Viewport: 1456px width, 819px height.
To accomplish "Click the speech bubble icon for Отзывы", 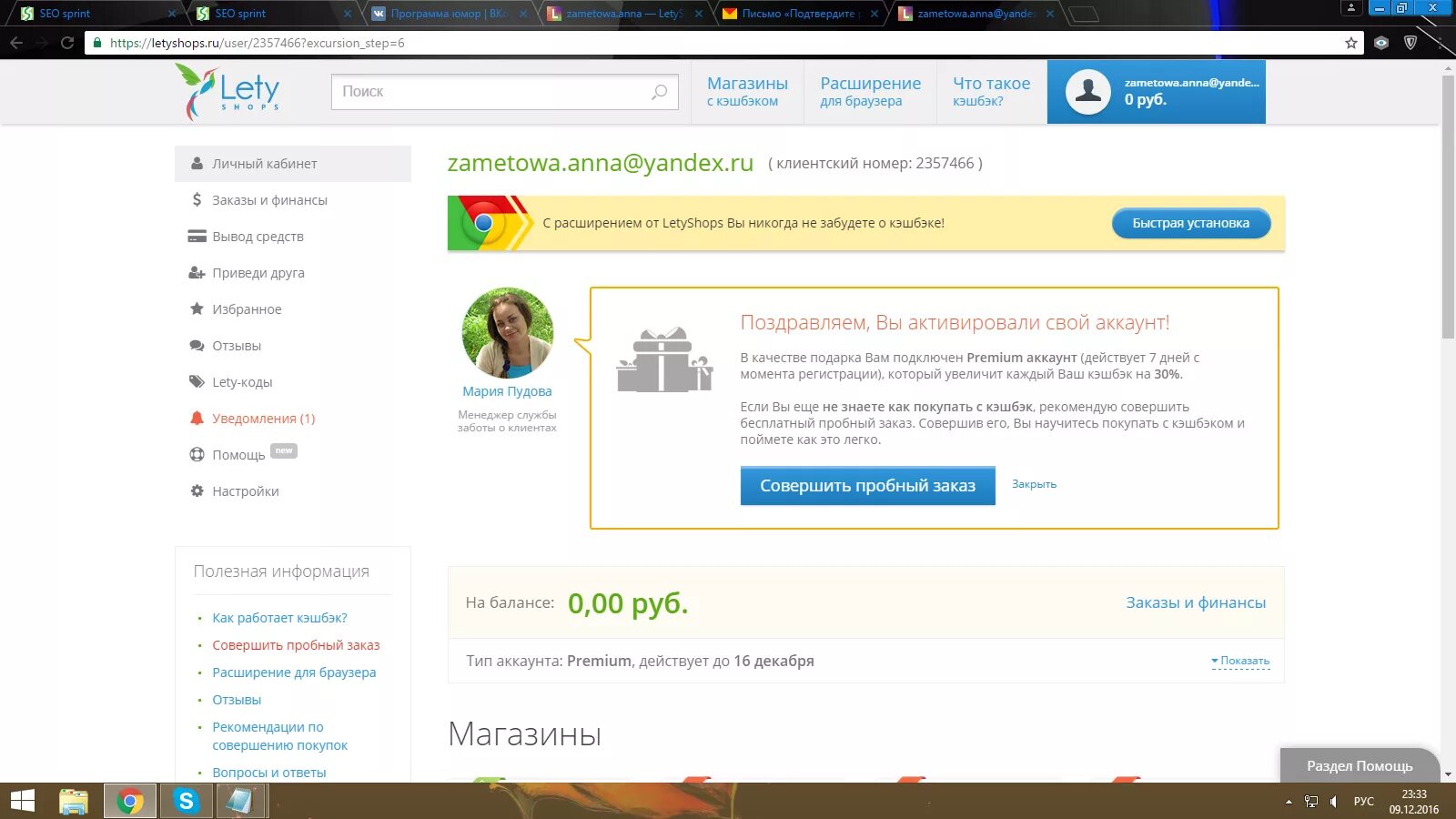I will coord(197,345).
